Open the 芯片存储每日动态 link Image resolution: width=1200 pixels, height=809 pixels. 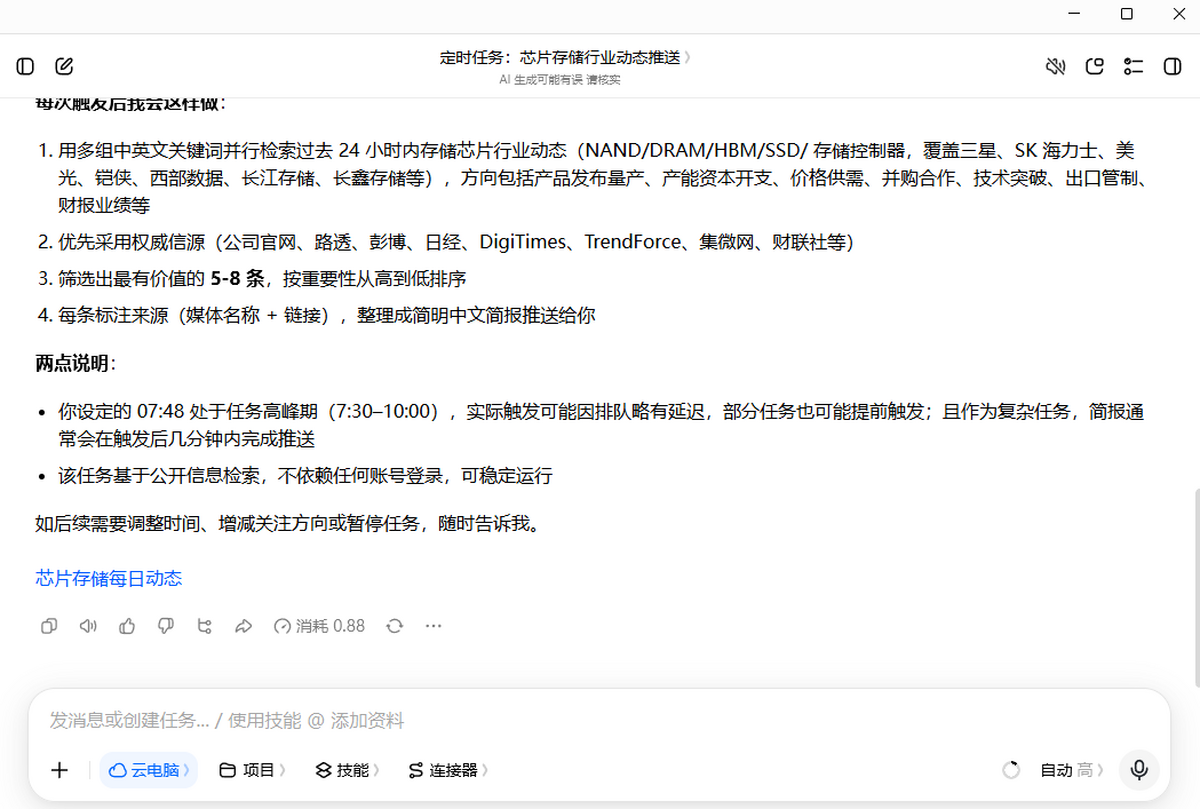109,578
